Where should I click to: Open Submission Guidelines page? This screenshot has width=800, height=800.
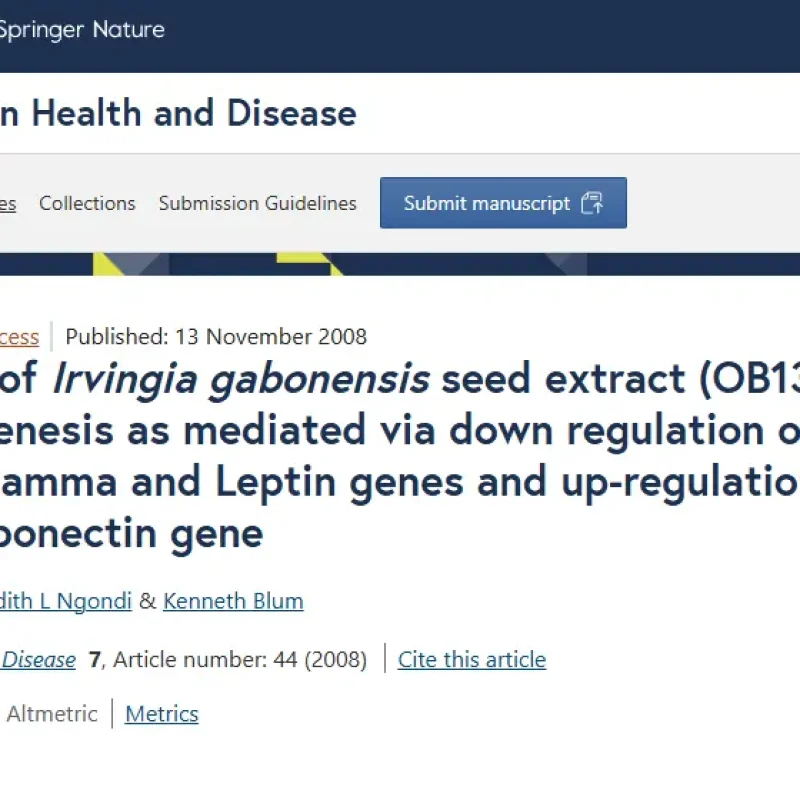pos(257,203)
